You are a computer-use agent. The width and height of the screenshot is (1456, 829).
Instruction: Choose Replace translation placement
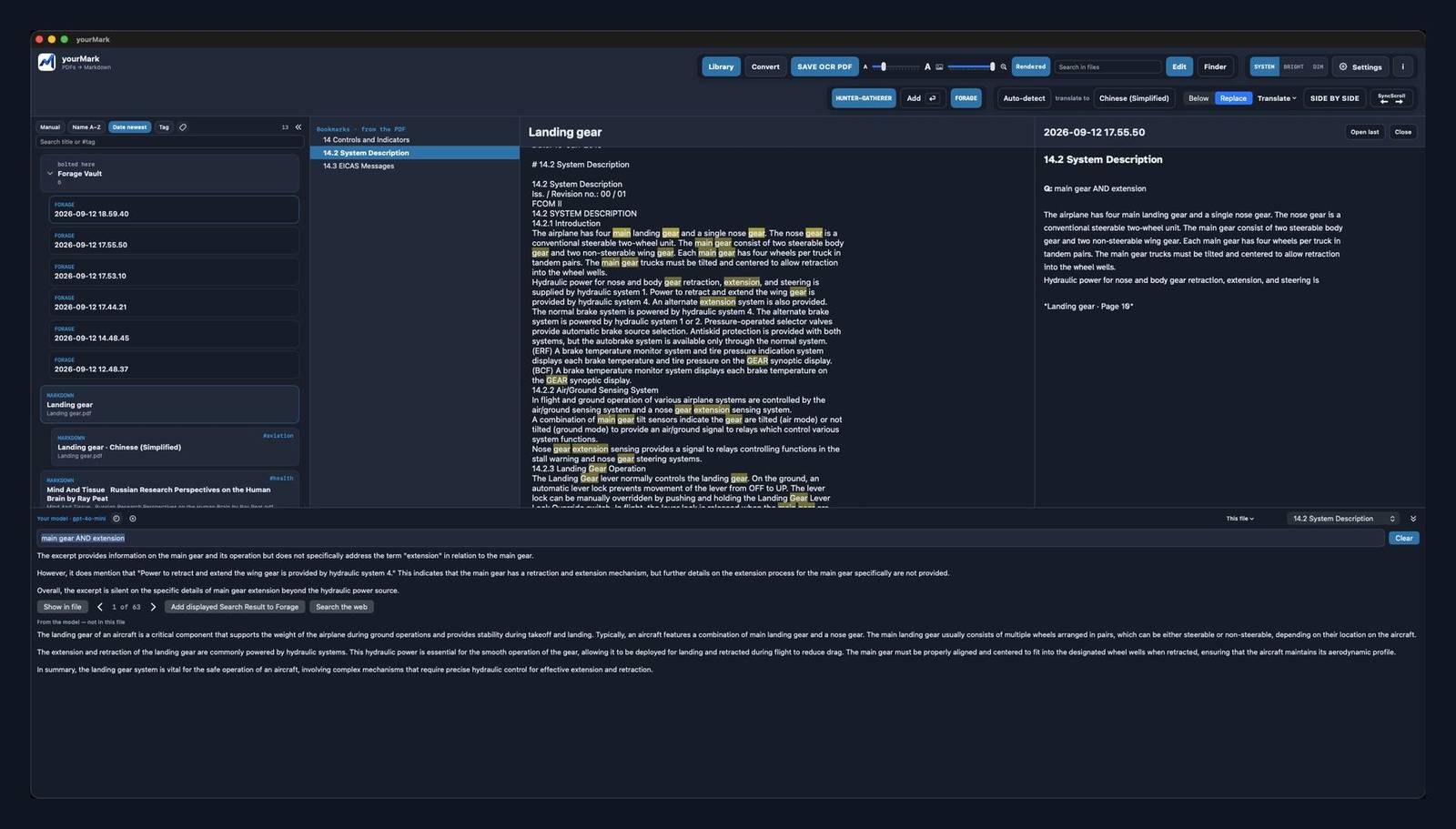pos(1233,98)
